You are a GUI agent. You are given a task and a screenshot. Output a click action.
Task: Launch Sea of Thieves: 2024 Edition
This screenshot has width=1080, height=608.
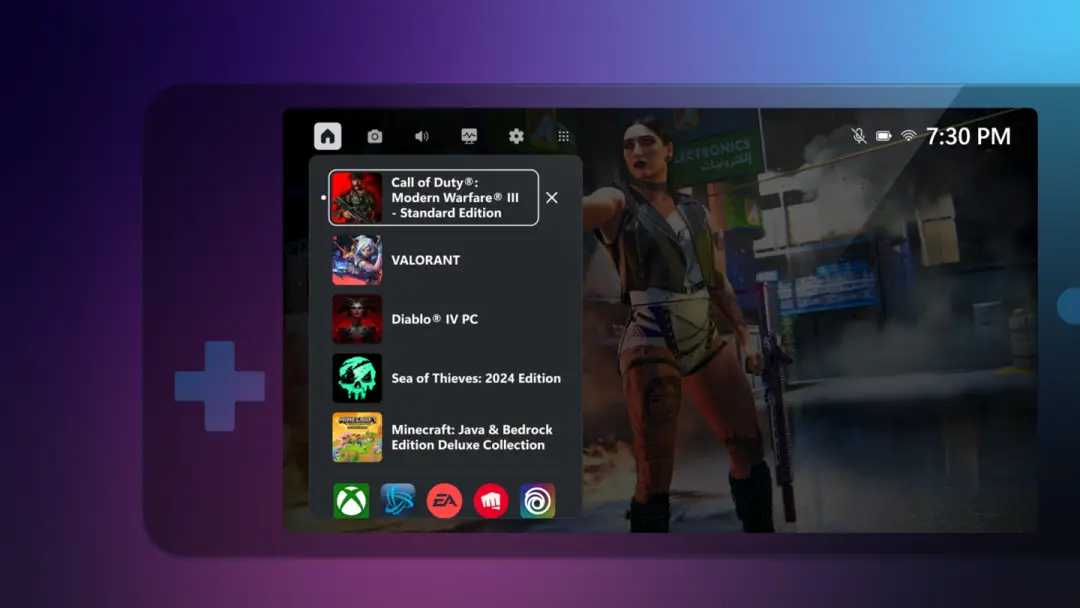(446, 378)
